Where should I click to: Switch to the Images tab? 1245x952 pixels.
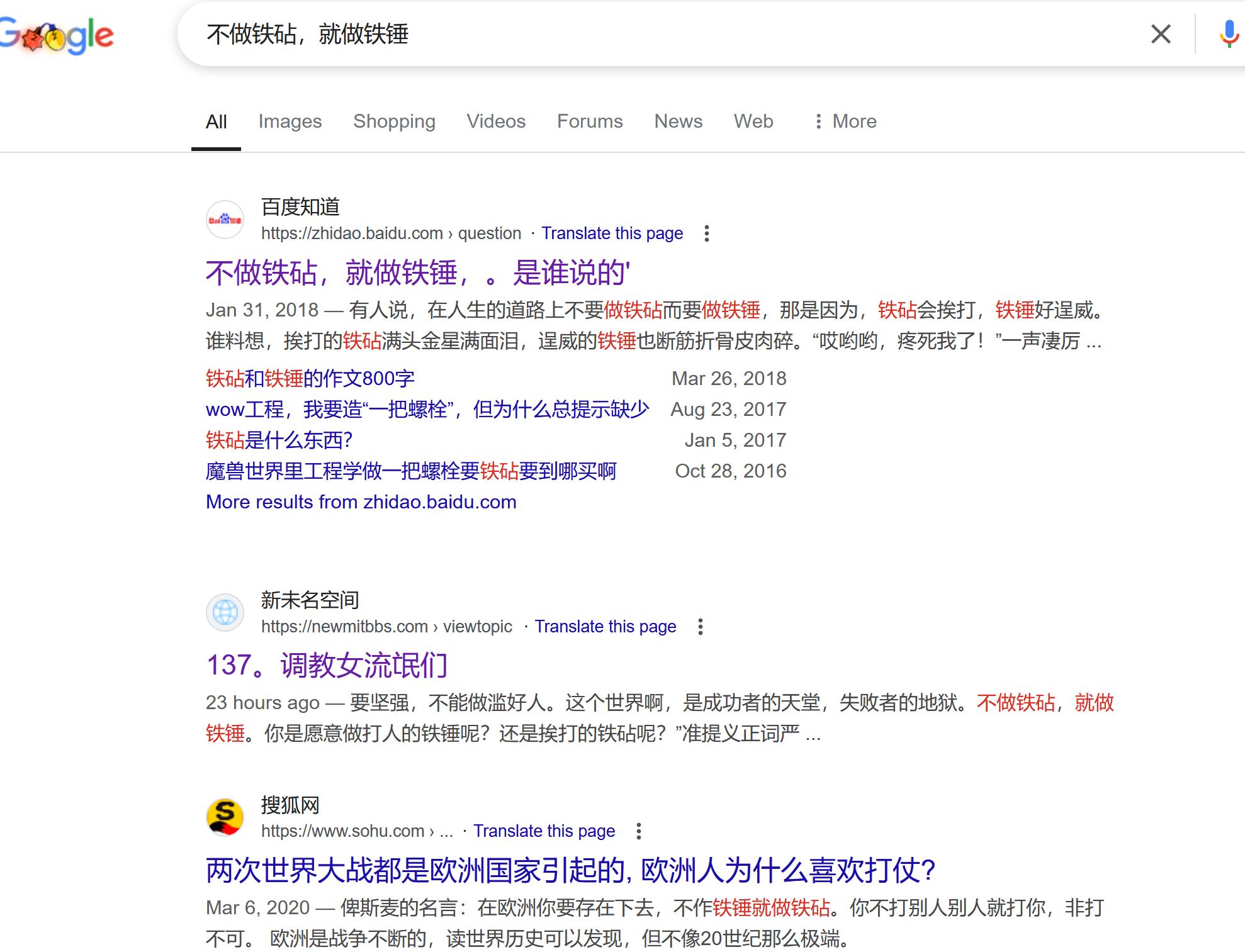tap(290, 121)
